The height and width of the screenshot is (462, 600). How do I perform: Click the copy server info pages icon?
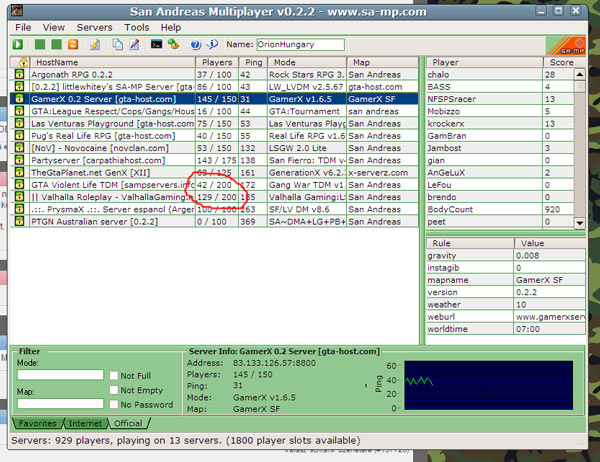click(x=118, y=45)
